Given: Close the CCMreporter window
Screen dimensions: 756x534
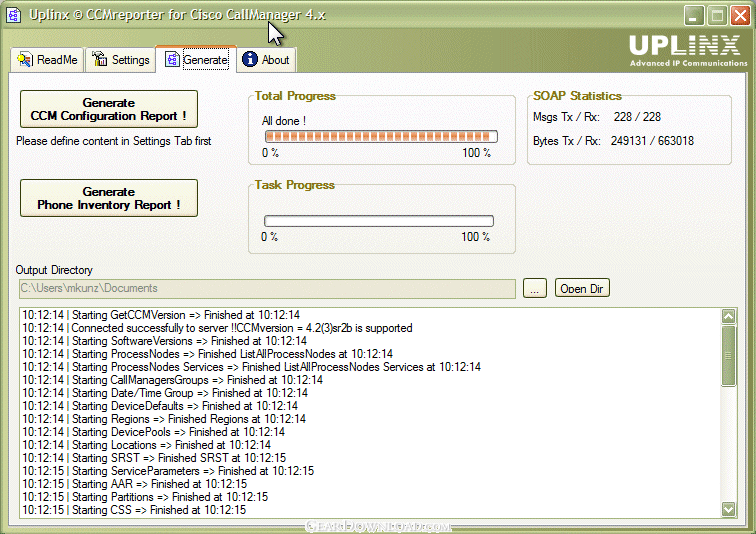Looking at the screenshot, I should (740, 15).
